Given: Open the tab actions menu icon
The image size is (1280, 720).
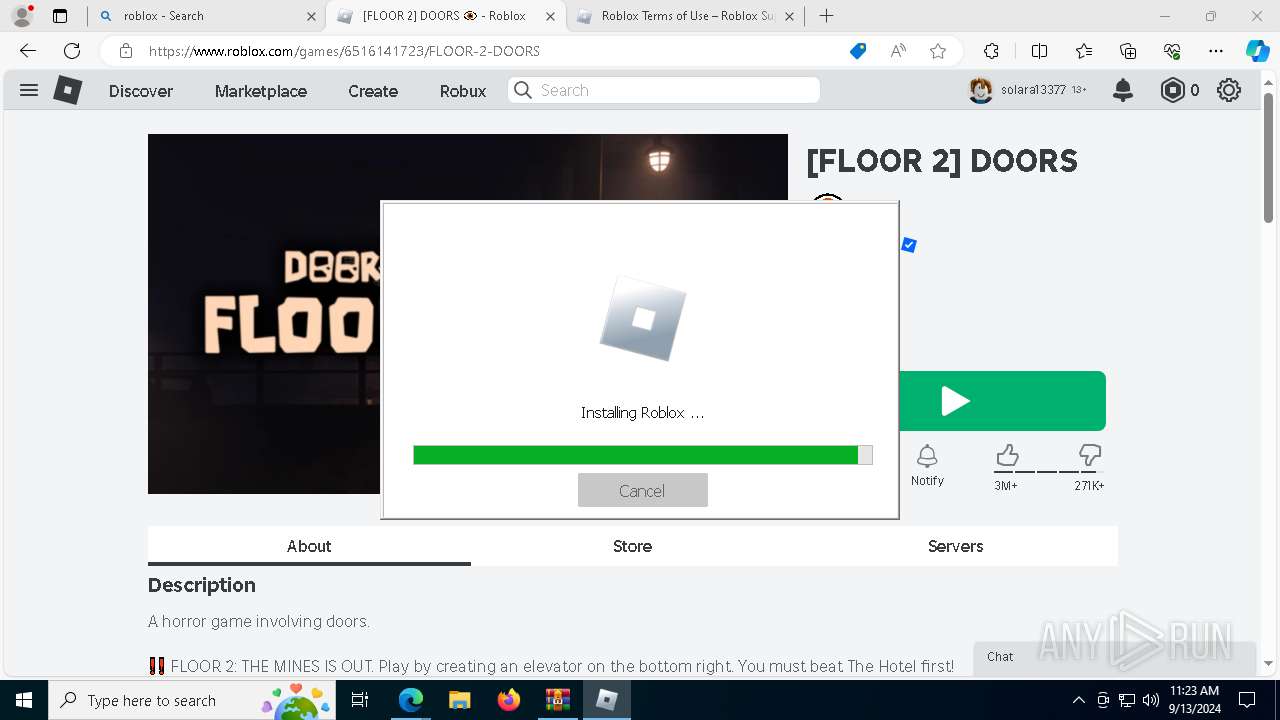Looking at the screenshot, I should pyautogui.click(x=60, y=16).
